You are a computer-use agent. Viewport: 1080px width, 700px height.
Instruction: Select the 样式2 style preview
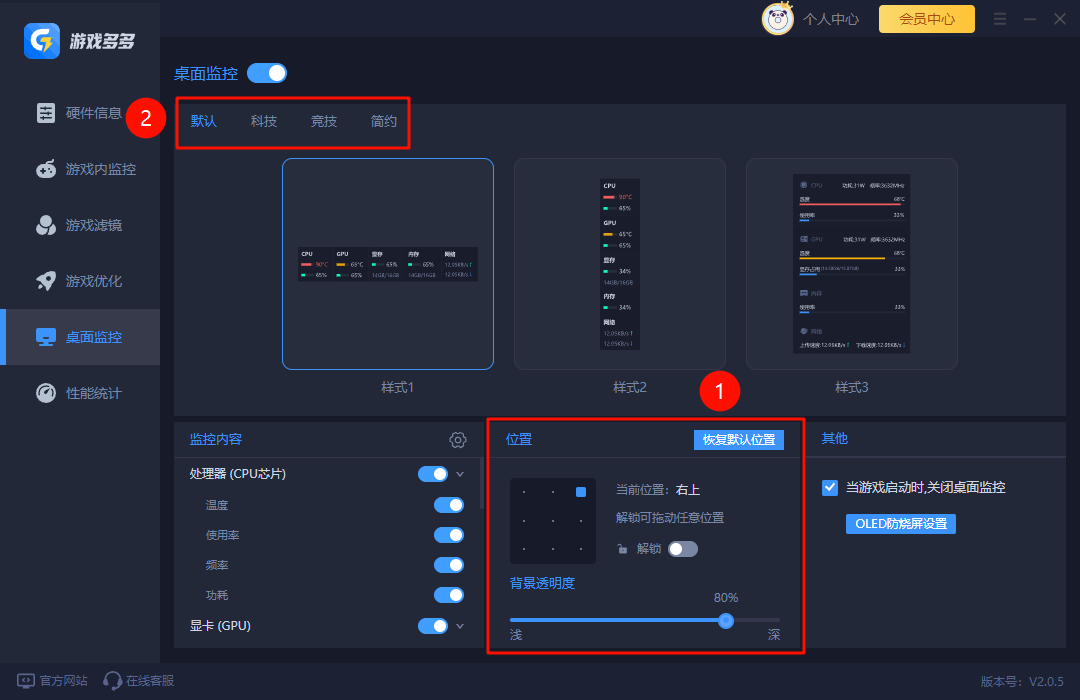tap(619, 263)
